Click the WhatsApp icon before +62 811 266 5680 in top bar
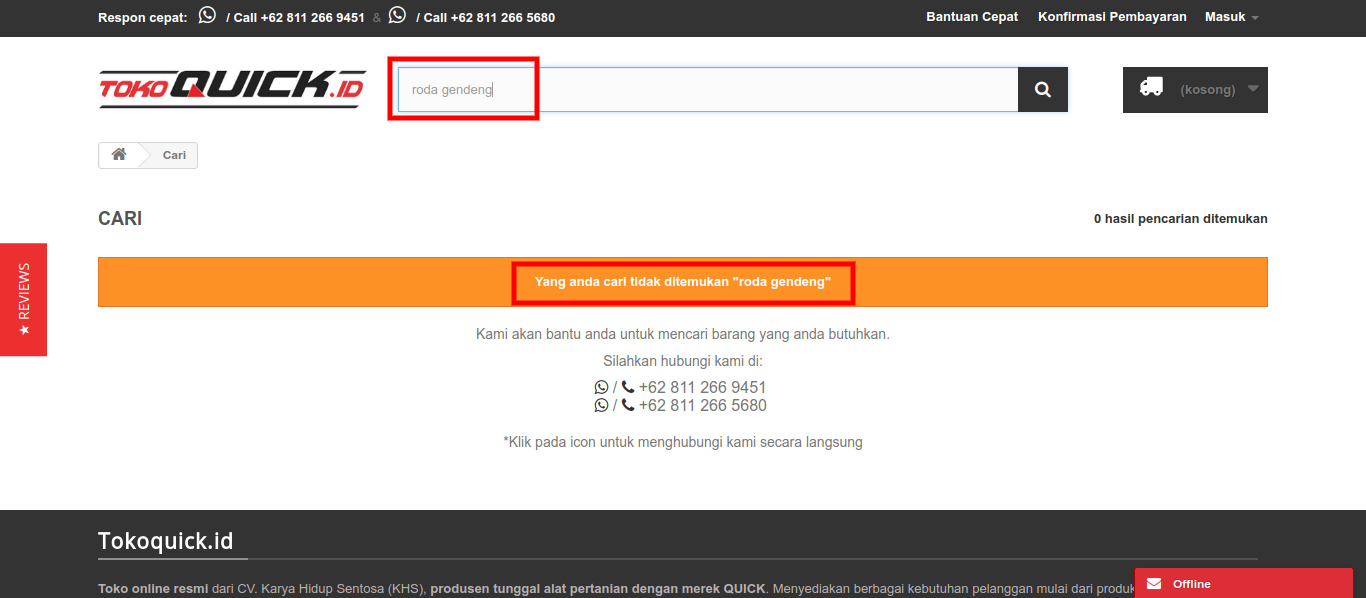 pyautogui.click(x=397, y=15)
